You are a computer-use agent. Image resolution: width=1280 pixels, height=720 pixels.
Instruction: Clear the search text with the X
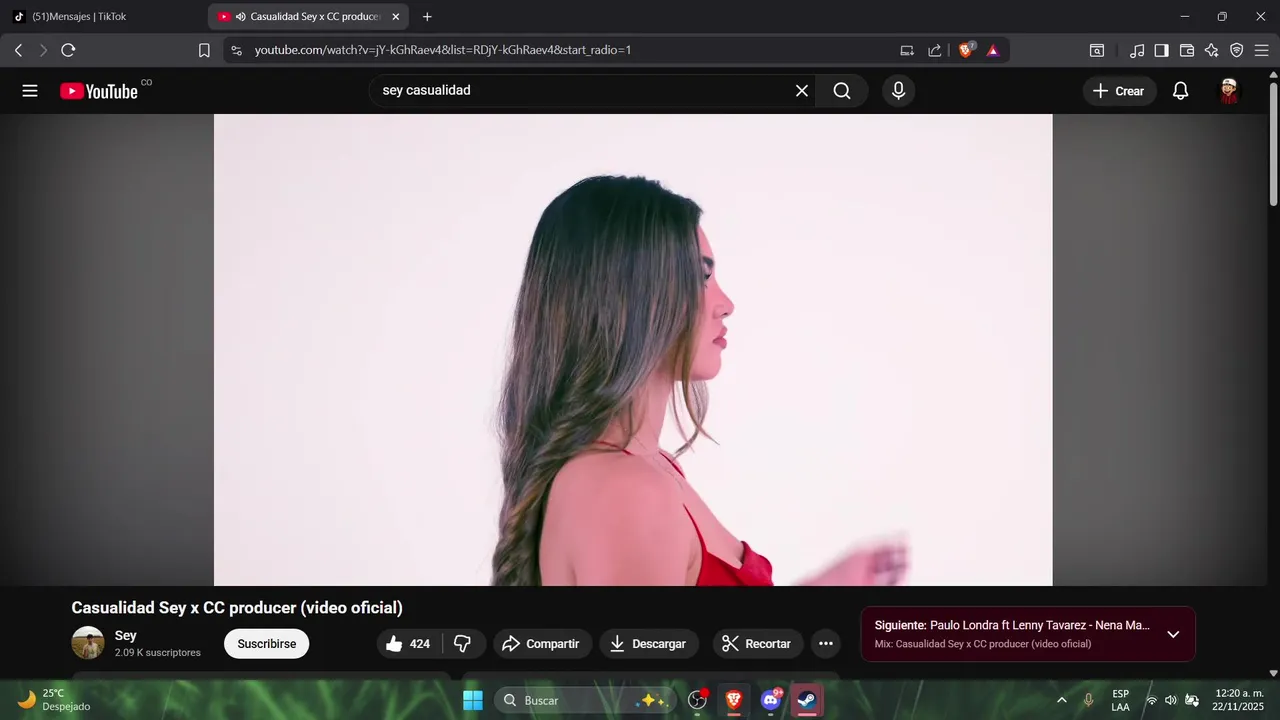[x=802, y=91]
